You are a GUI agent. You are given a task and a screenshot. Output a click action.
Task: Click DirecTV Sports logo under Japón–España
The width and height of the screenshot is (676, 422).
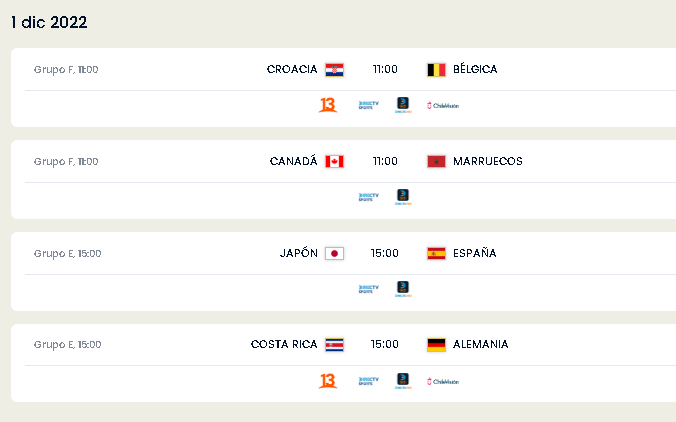369,289
